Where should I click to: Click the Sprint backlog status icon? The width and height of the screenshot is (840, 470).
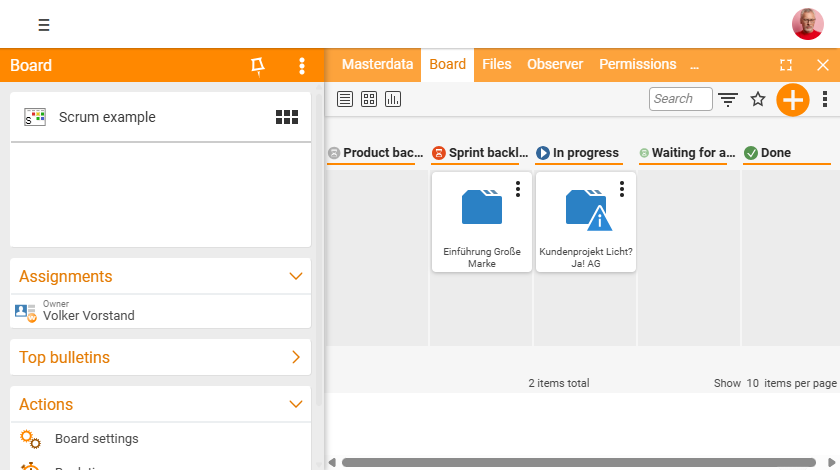coord(439,153)
